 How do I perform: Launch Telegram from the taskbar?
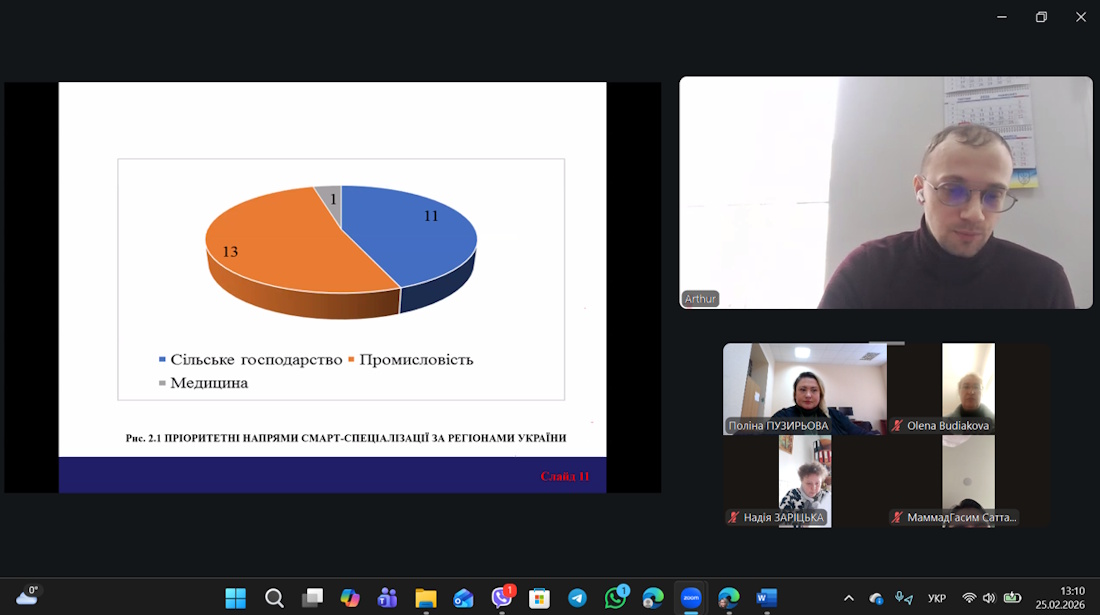(x=577, y=598)
